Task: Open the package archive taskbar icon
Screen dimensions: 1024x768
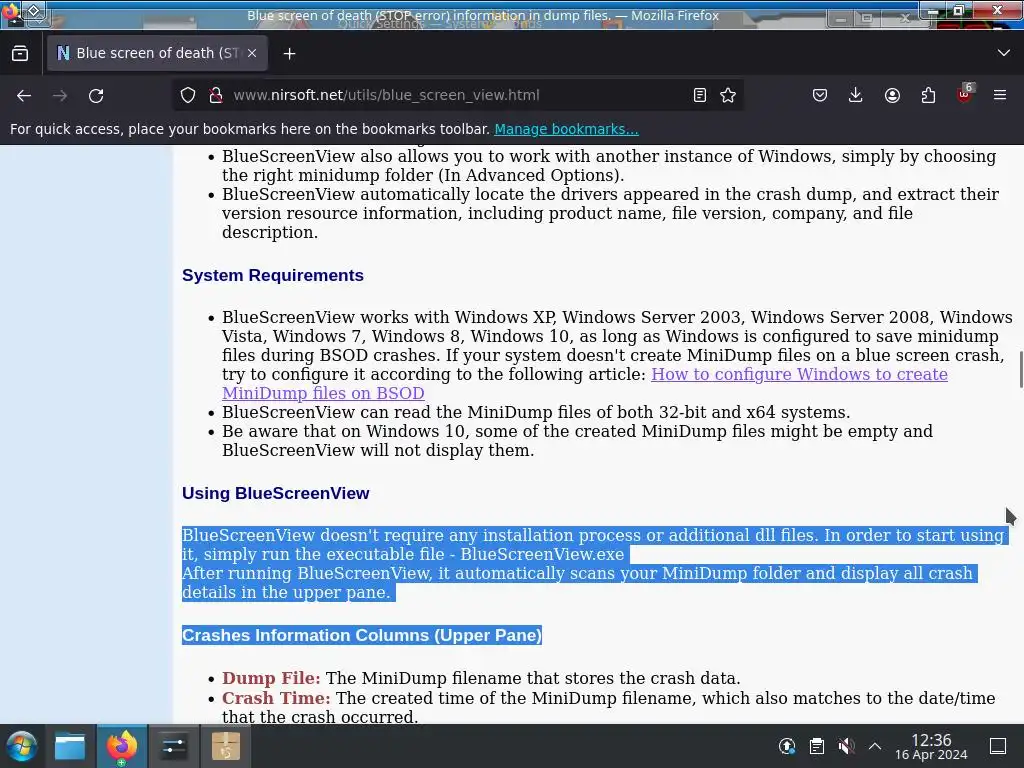Action: pos(225,746)
